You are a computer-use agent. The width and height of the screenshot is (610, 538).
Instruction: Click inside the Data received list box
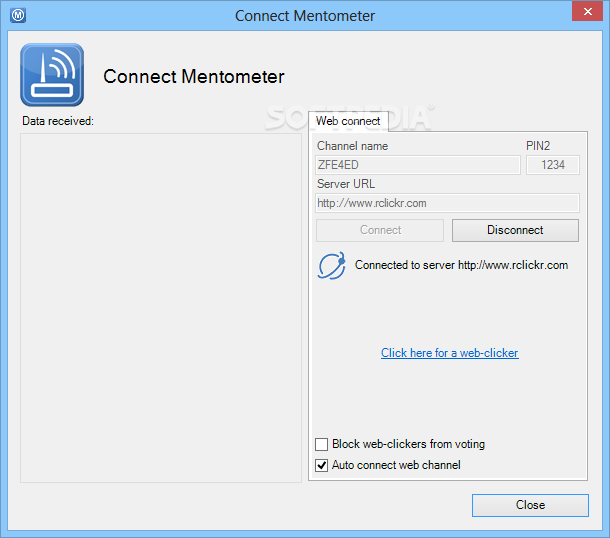[x=161, y=308]
